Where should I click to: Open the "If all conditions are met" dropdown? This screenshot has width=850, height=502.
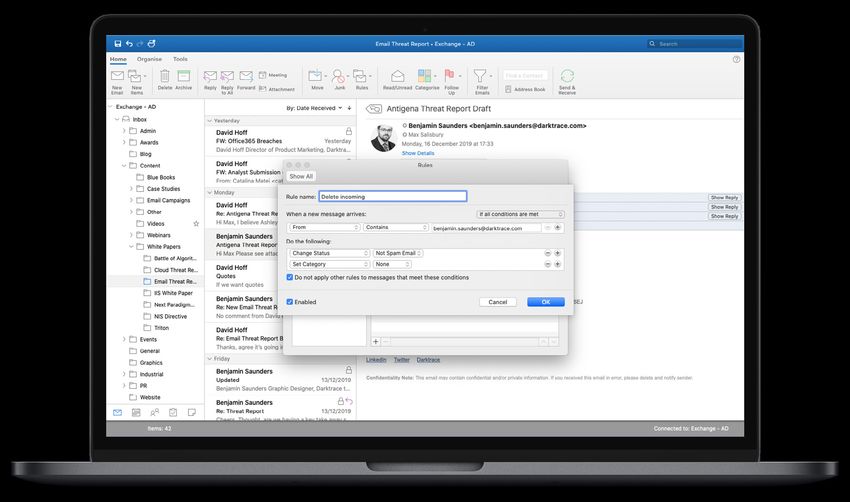(x=520, y=214)
